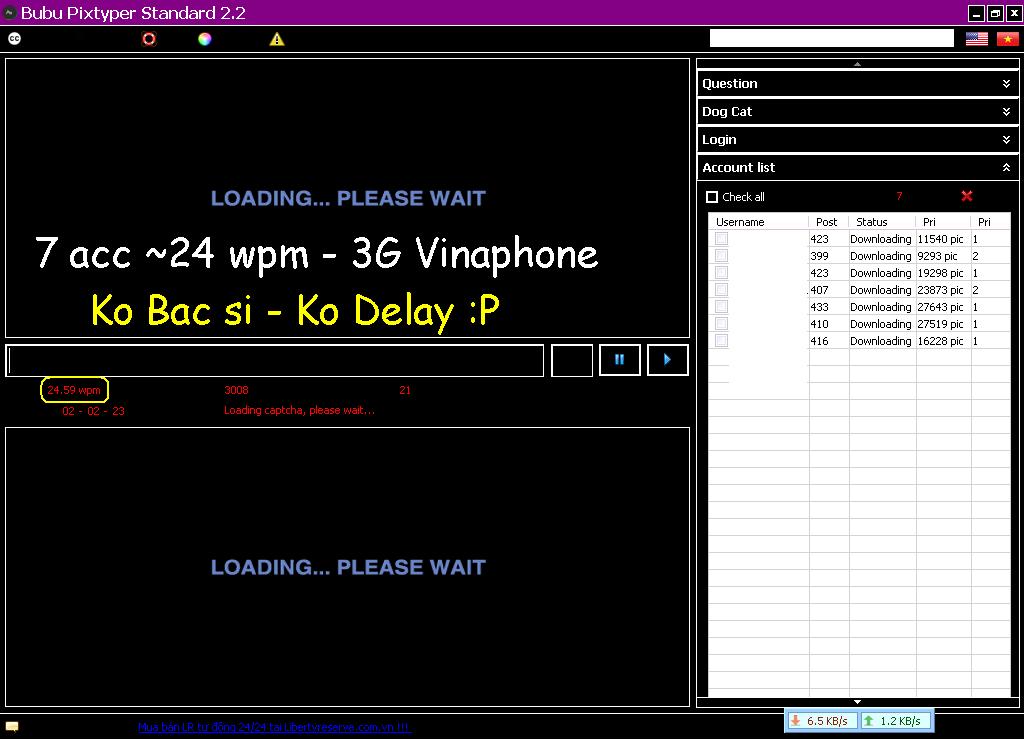Select the row with post 416

click(859, 341)
